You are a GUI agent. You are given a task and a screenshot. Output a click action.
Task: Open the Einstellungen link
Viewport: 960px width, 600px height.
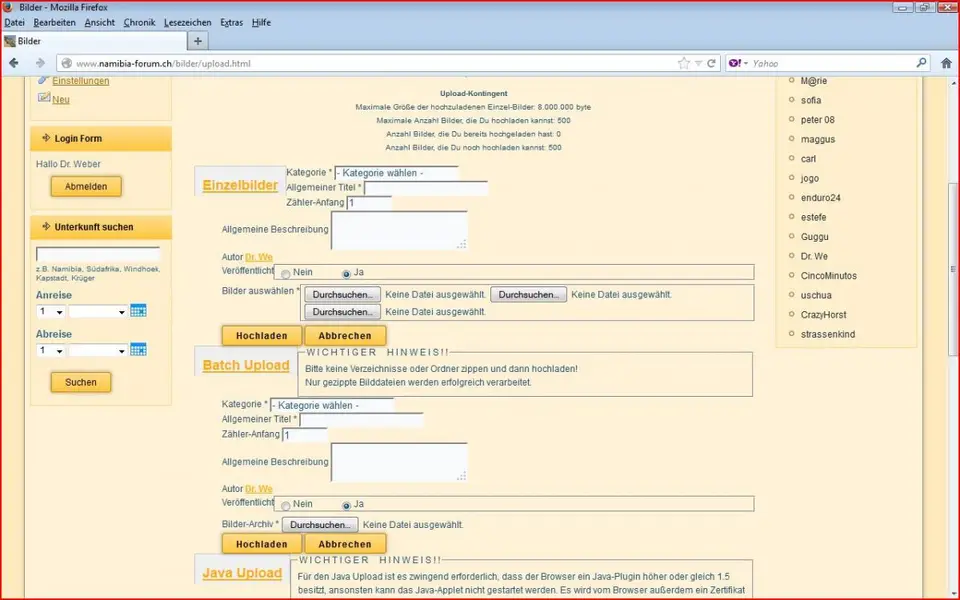click(x=81, y=81)
